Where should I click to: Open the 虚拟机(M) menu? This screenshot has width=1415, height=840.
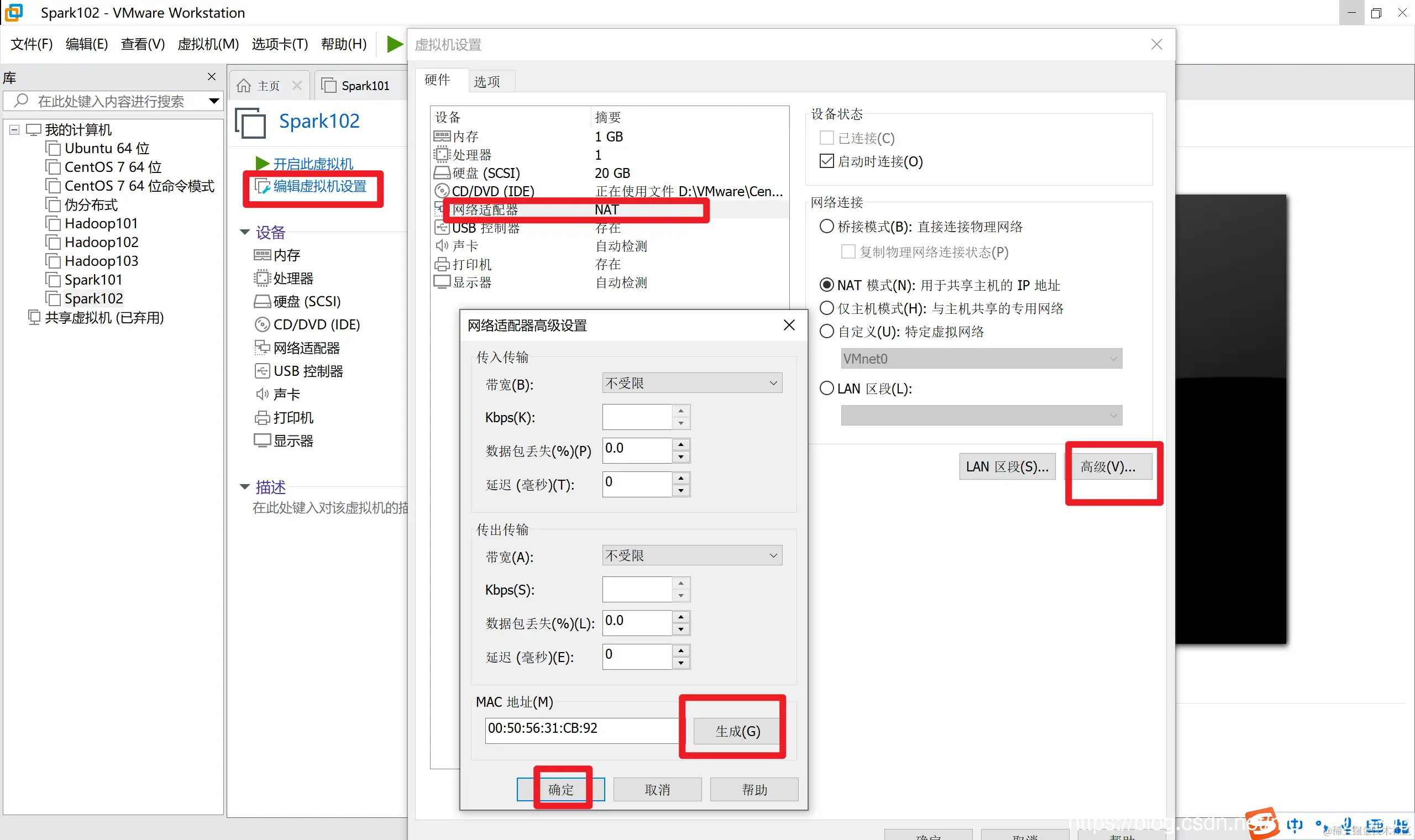click(x=208, y=44)
